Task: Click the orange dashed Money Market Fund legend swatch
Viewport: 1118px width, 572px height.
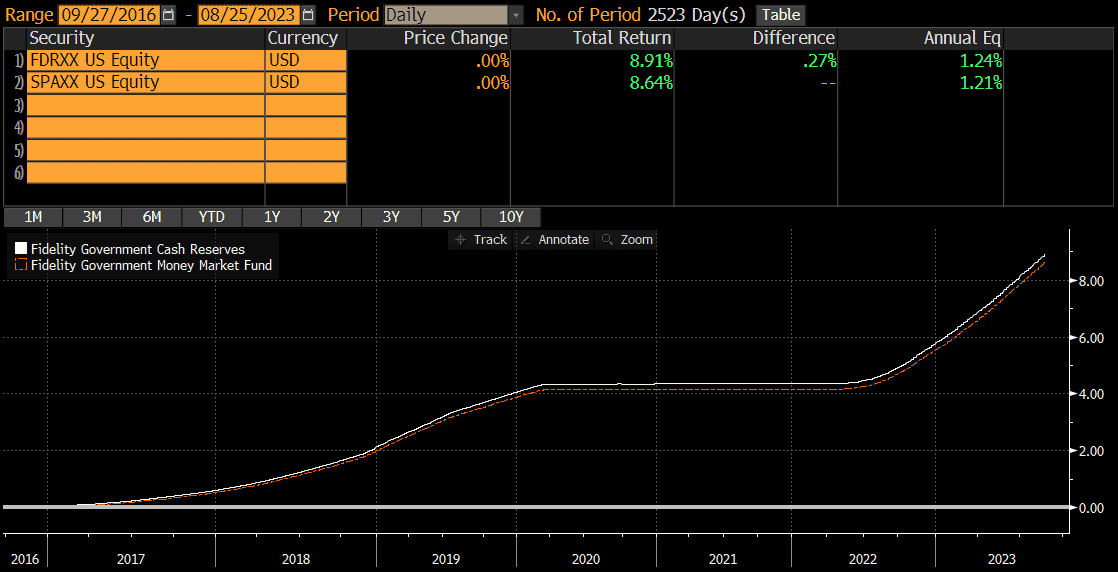Action: coord(20,266)
